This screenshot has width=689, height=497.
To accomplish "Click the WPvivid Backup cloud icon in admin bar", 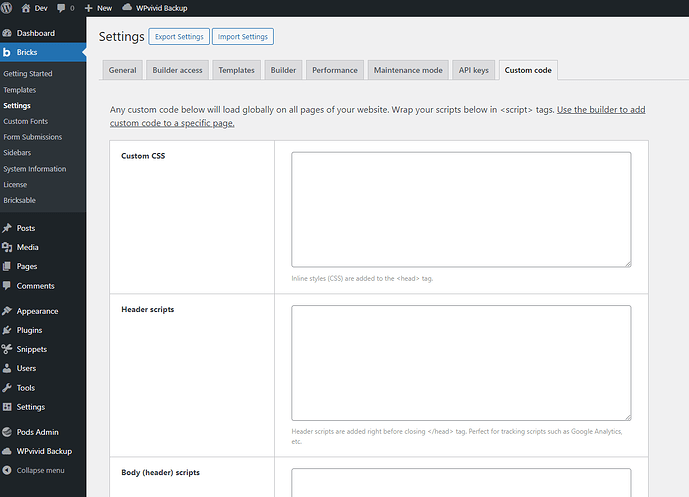I will pos(127,7).
